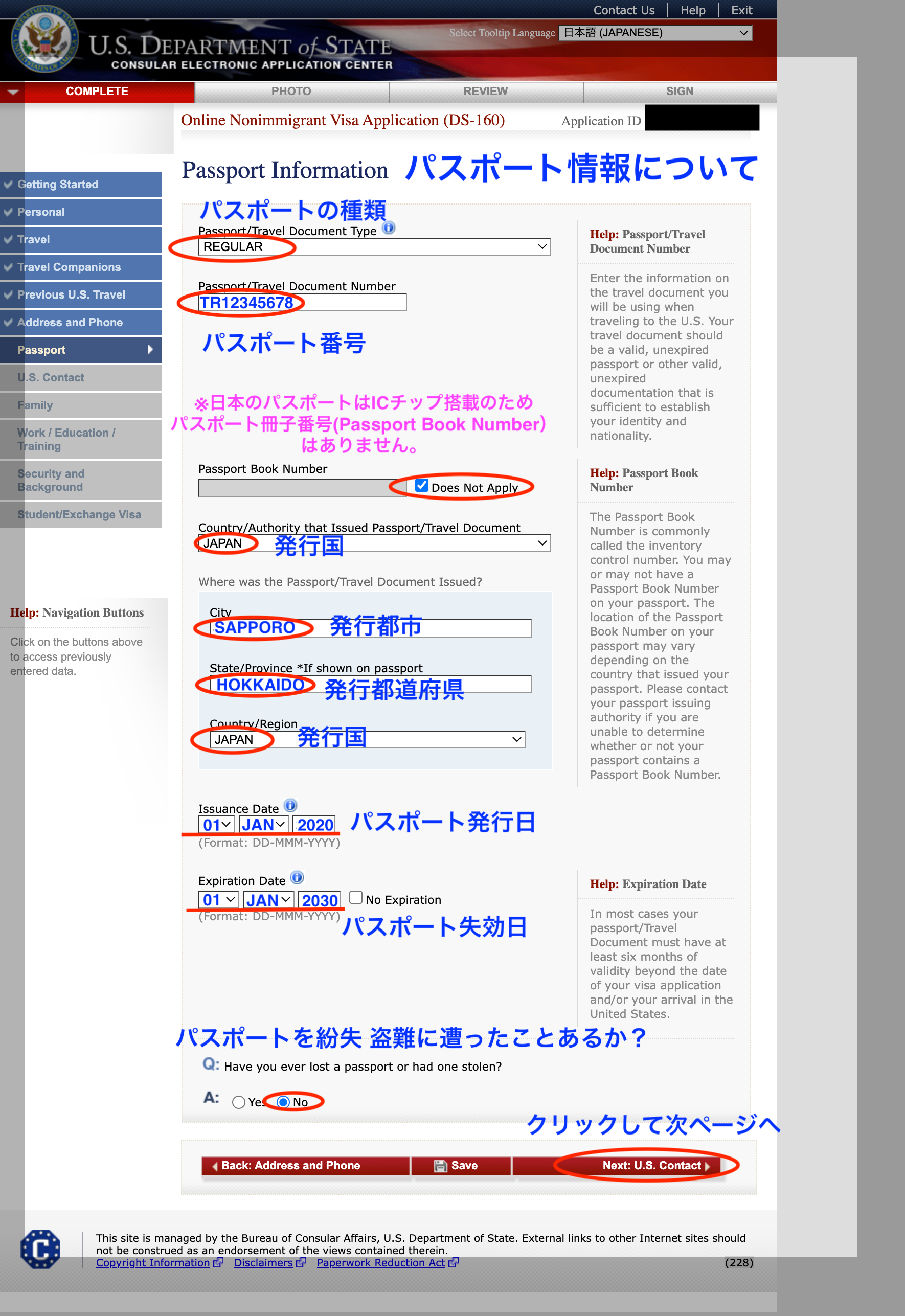Open the Disclaimers link

point(264,1263)
